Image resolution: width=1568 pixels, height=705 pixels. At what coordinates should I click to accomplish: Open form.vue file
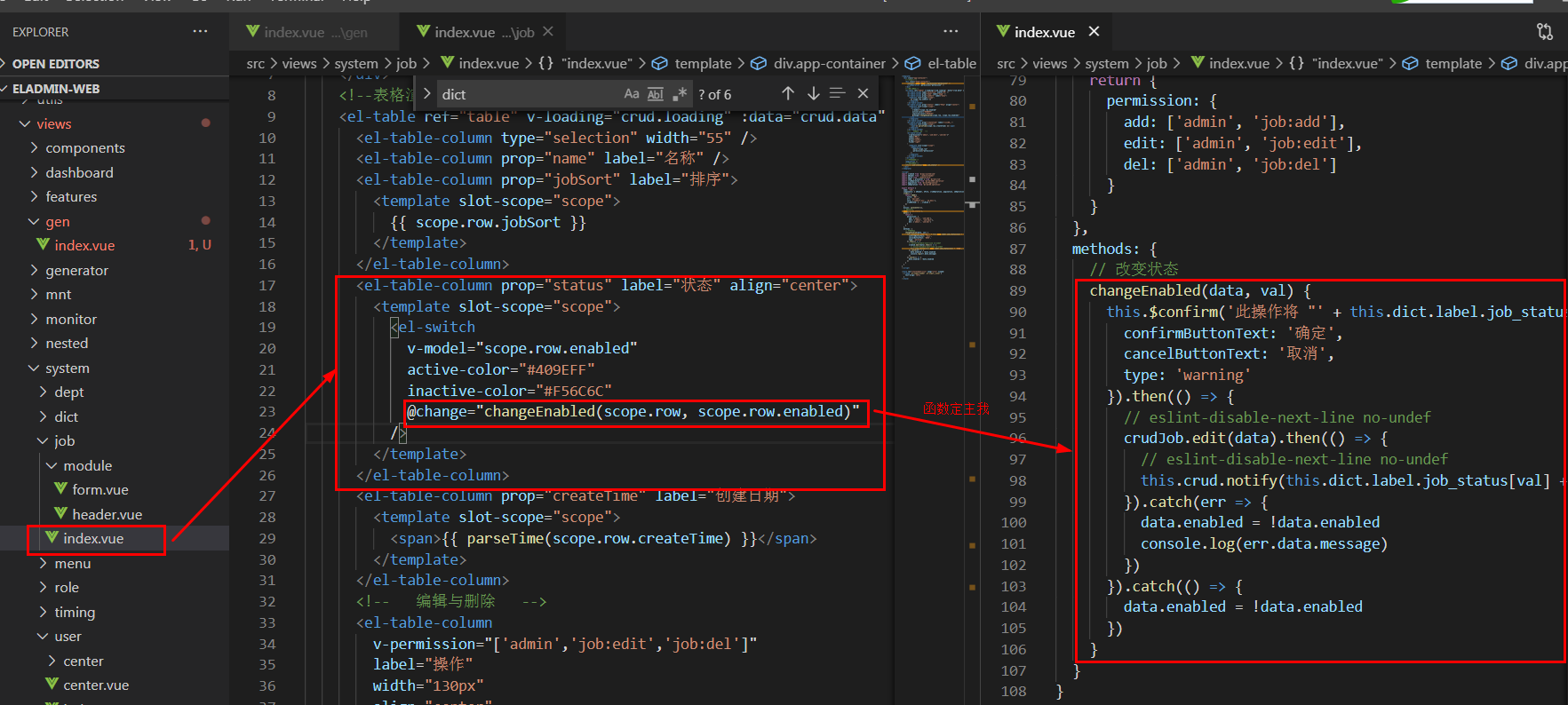coord(115,489)
